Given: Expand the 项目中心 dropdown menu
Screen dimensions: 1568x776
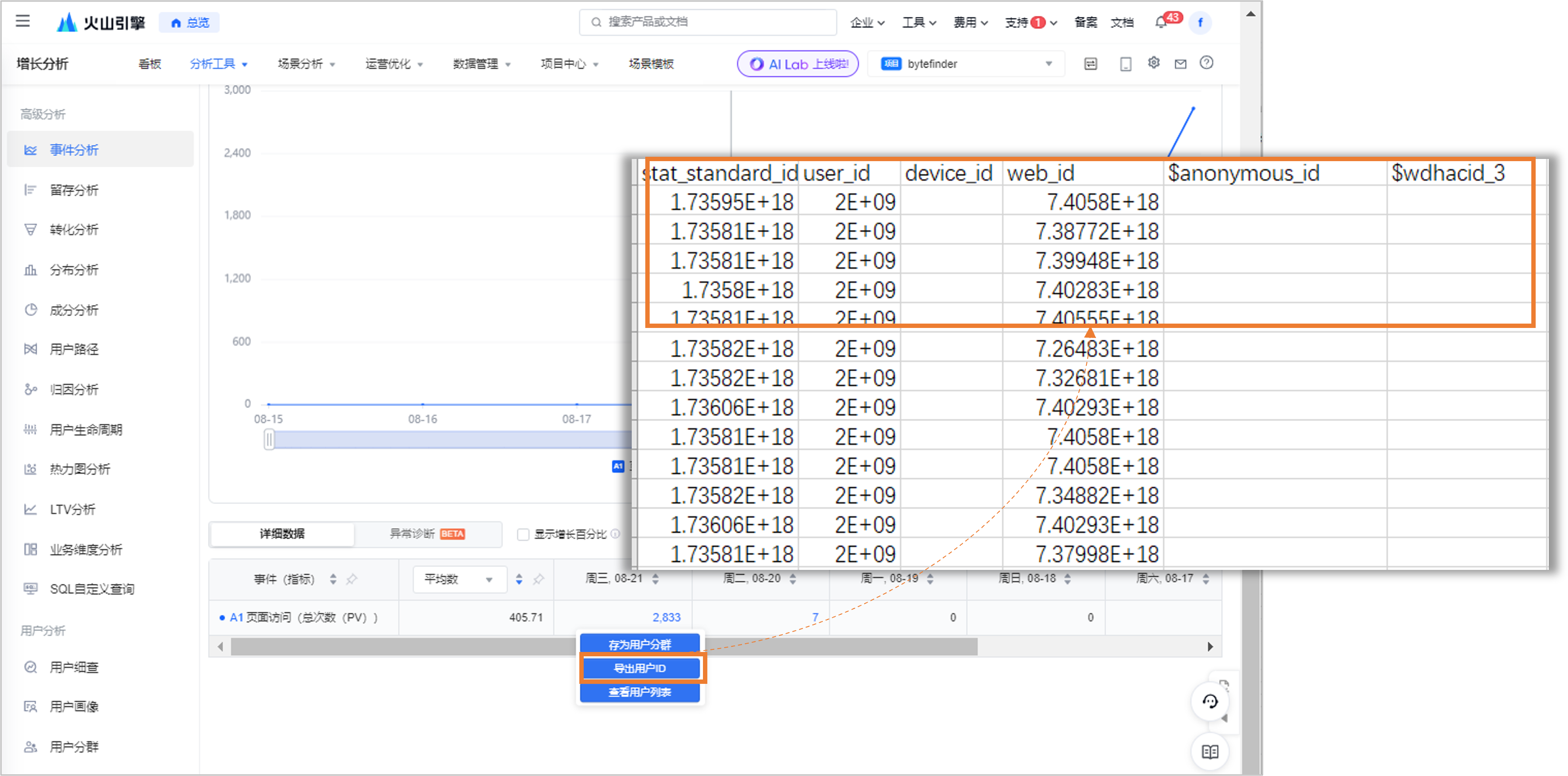Looking at the screenshot, I should pyautogui.click(x=569, y=64).
